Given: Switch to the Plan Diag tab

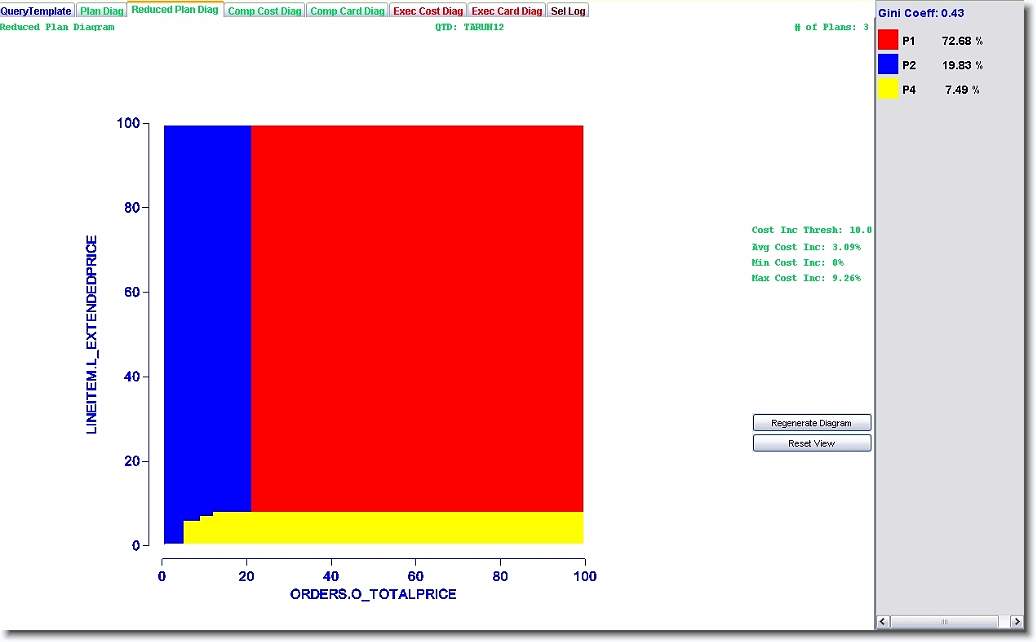Looking at the screenshot, I should pyautogui.click(x=102, y=11).
